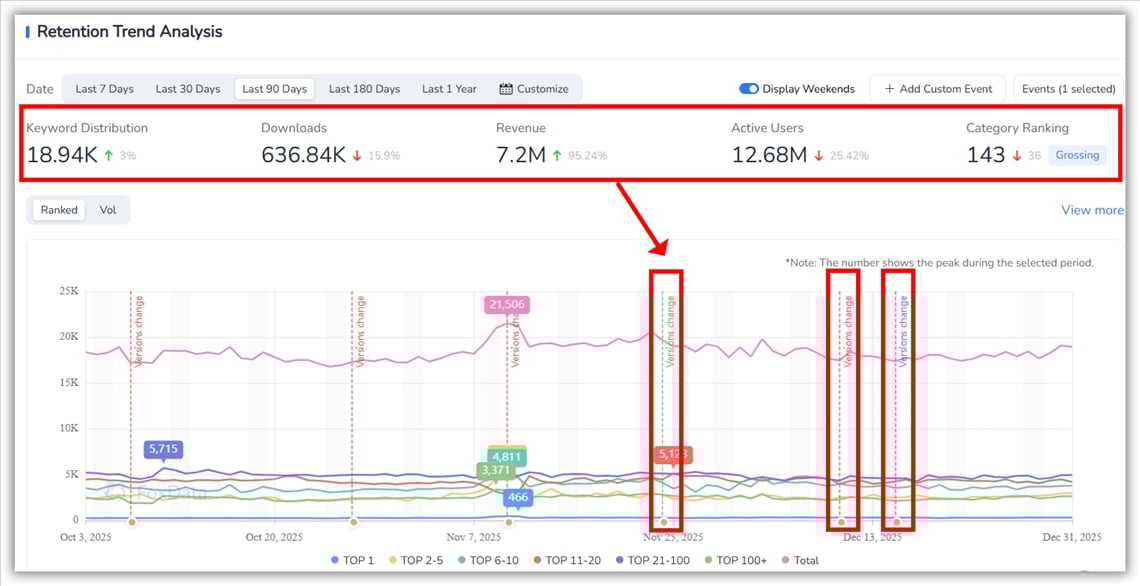Click the TOP 11-20 legend dot

point(537,561)
